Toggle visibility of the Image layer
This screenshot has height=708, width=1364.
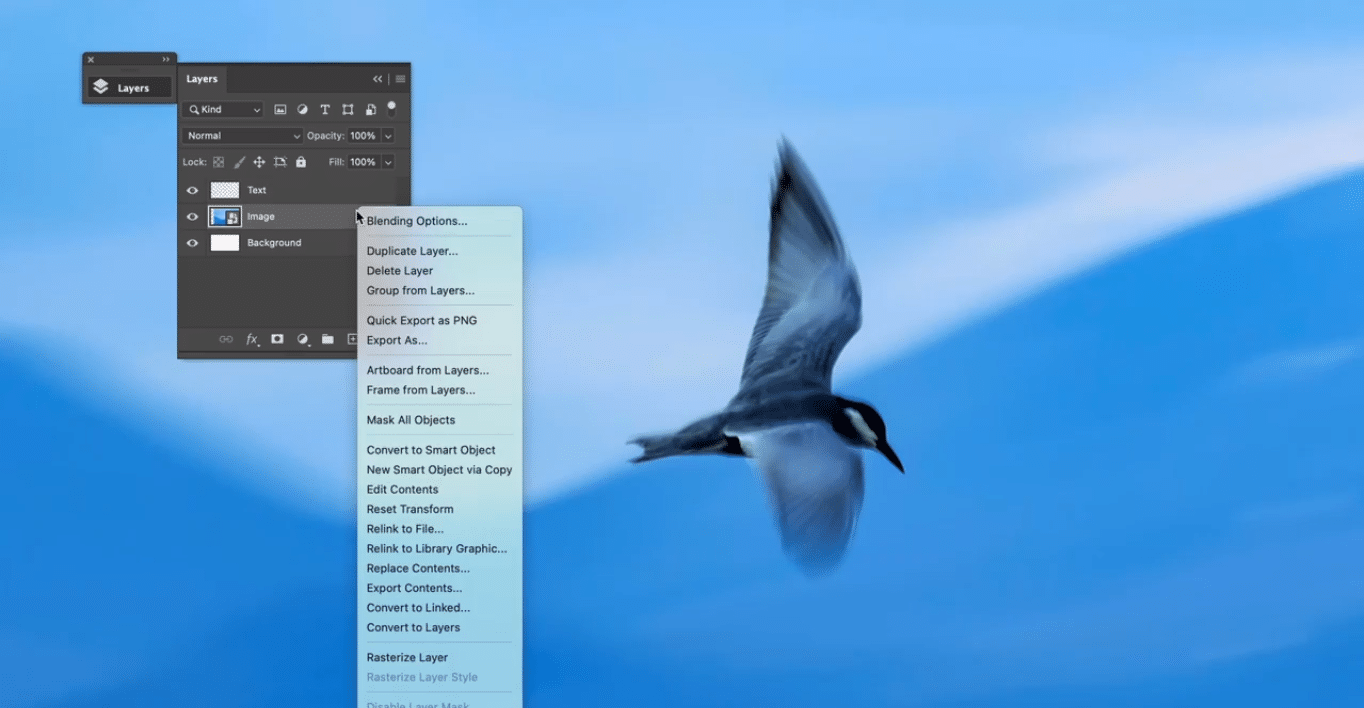(192, 217)
